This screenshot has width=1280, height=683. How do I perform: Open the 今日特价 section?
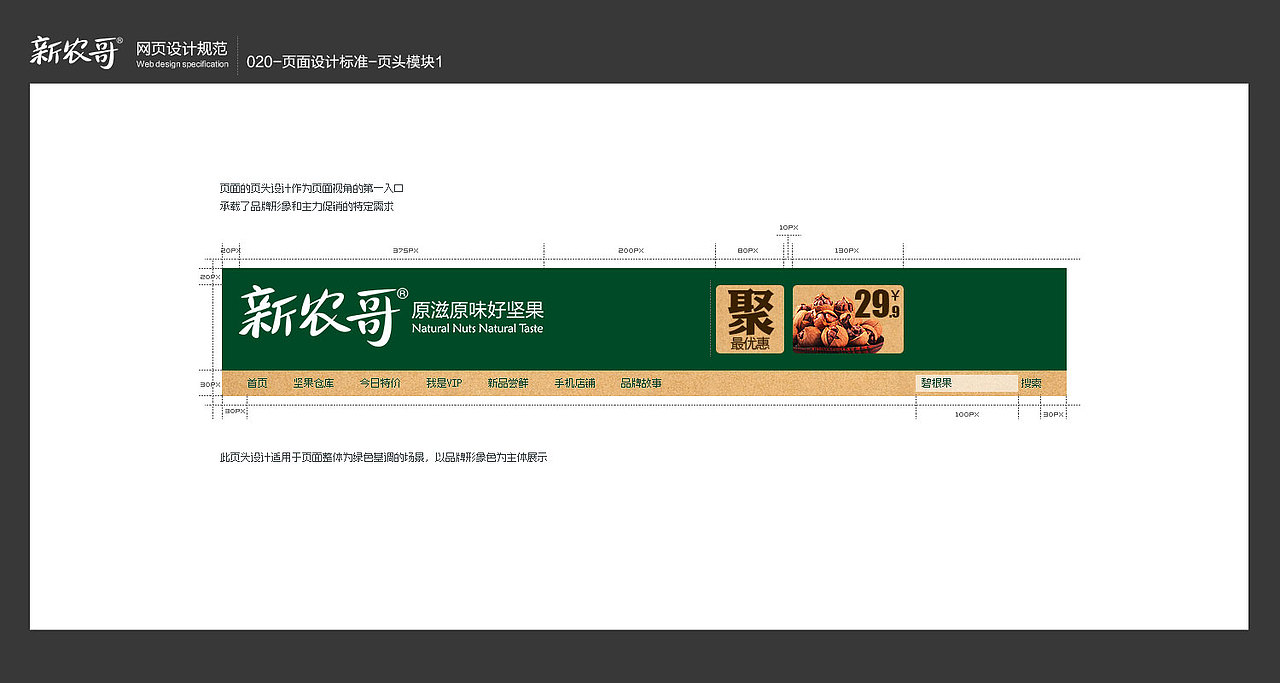[x=379, y=382]
